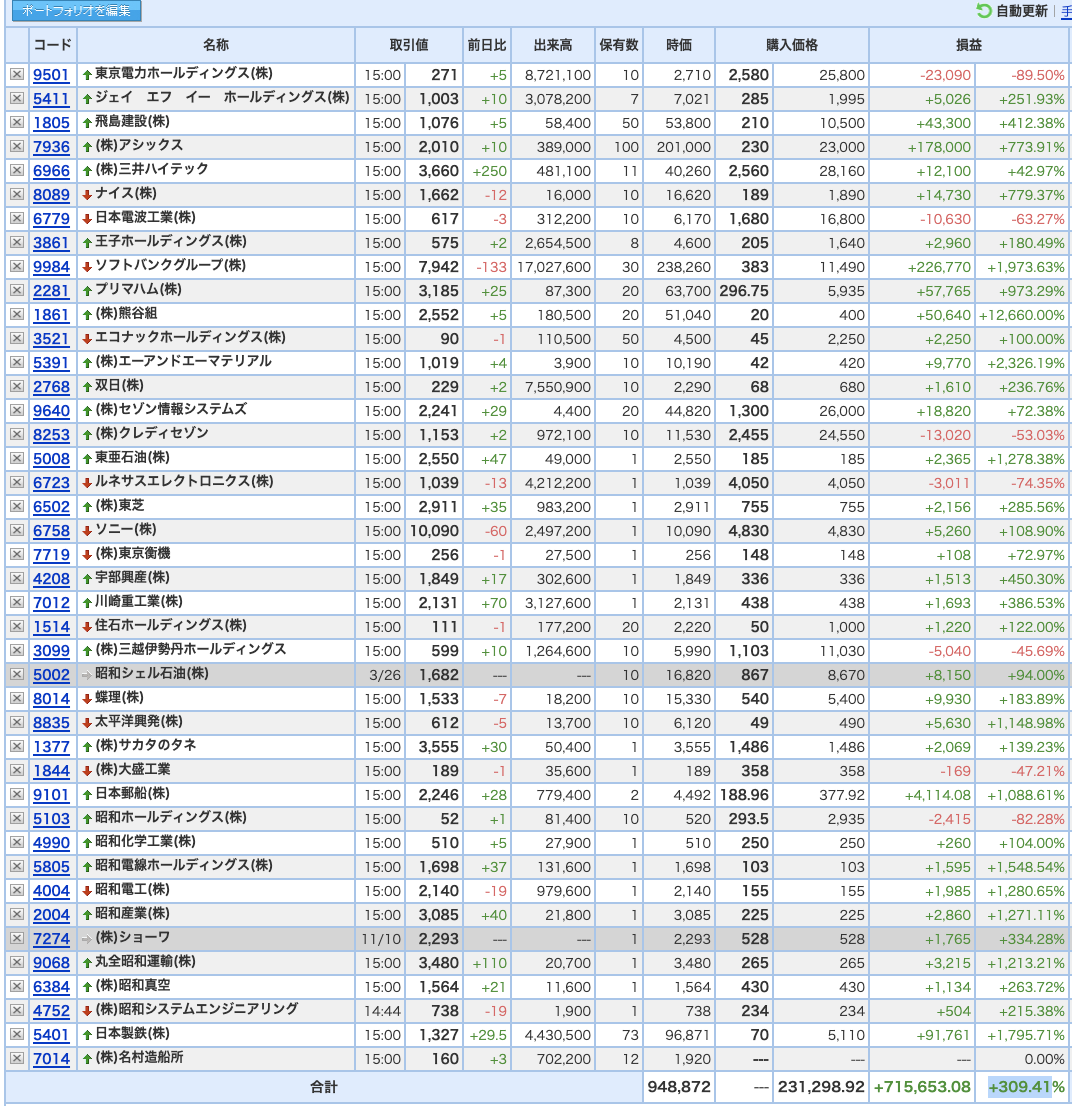Image resolution: width=1072 pixels, height=1106 pixels.
Task: Click the +12,660.00% gain for 1861
Action: [x=1021, y=315]
